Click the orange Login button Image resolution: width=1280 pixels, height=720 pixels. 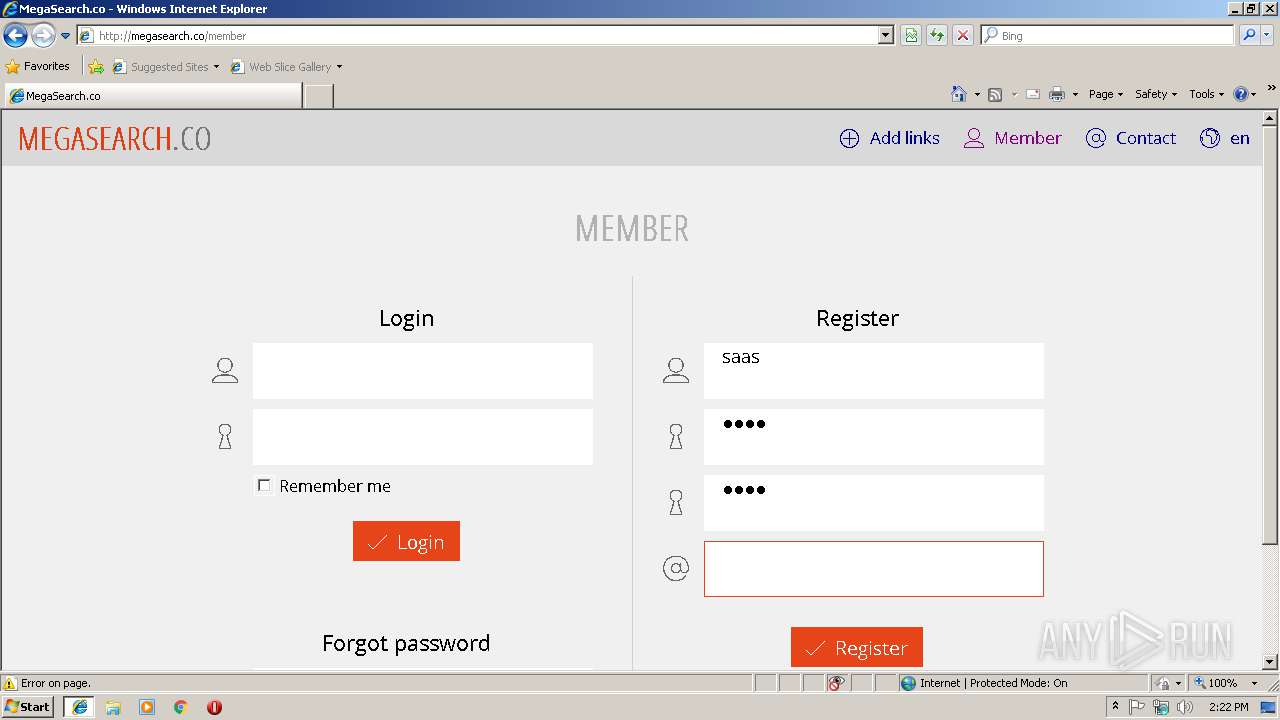click(406, 541)
